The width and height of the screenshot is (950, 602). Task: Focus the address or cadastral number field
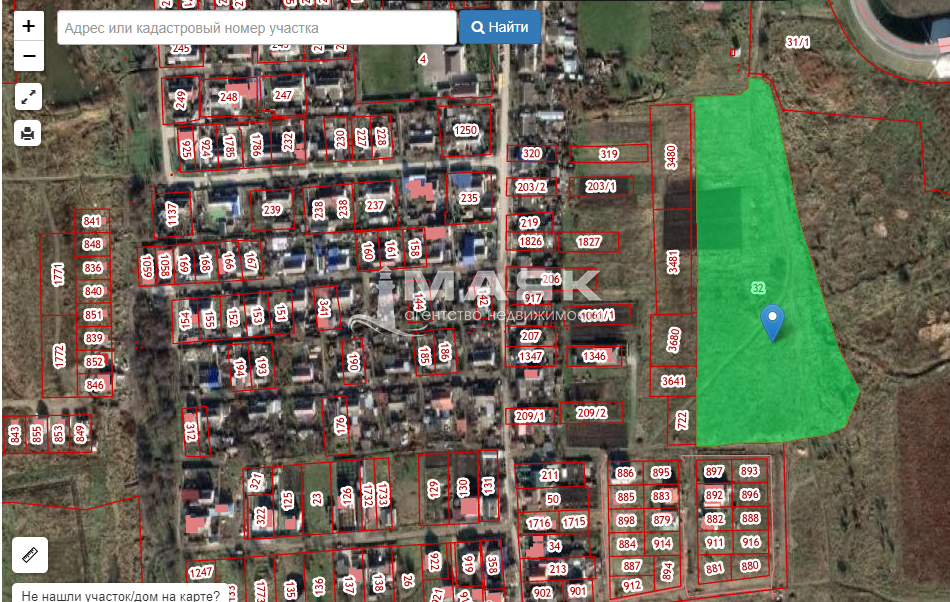point(257,28)
